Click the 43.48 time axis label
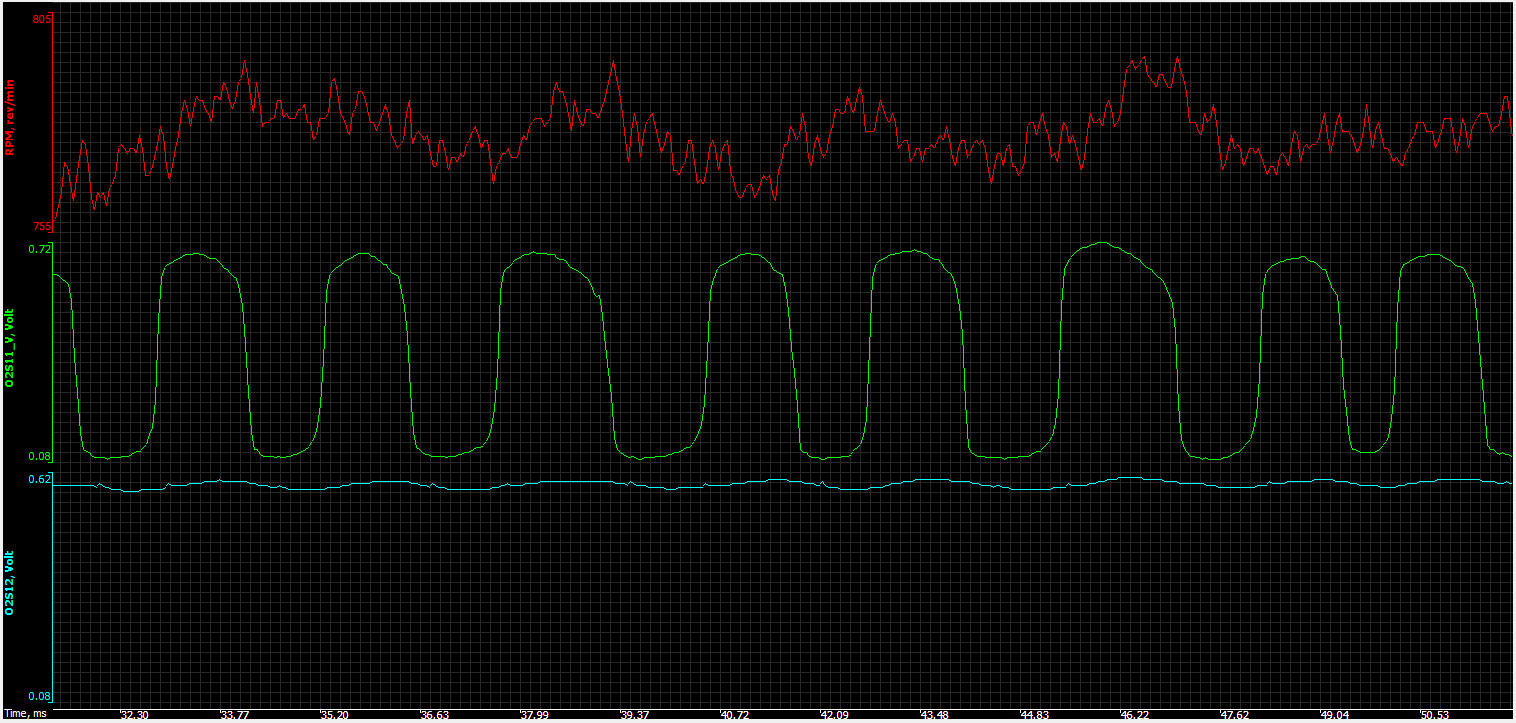 point(934,715)
